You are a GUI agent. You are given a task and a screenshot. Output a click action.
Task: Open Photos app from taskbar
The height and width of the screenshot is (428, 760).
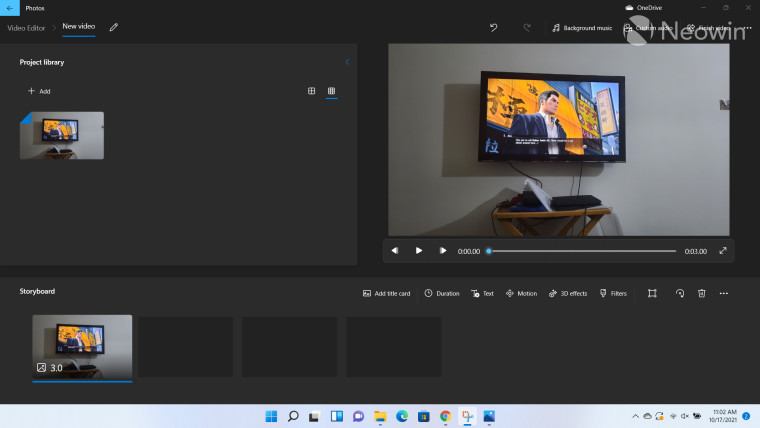tap(489, 416)
